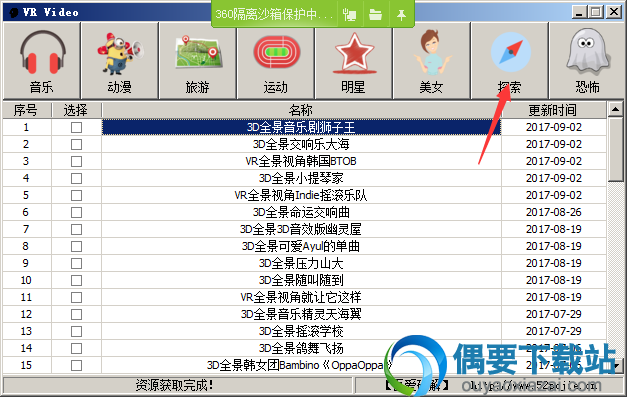This screenshot has height=397, width=627.
Task: Check the box for 3D全景交响乐大海
Action: (76, 144)
